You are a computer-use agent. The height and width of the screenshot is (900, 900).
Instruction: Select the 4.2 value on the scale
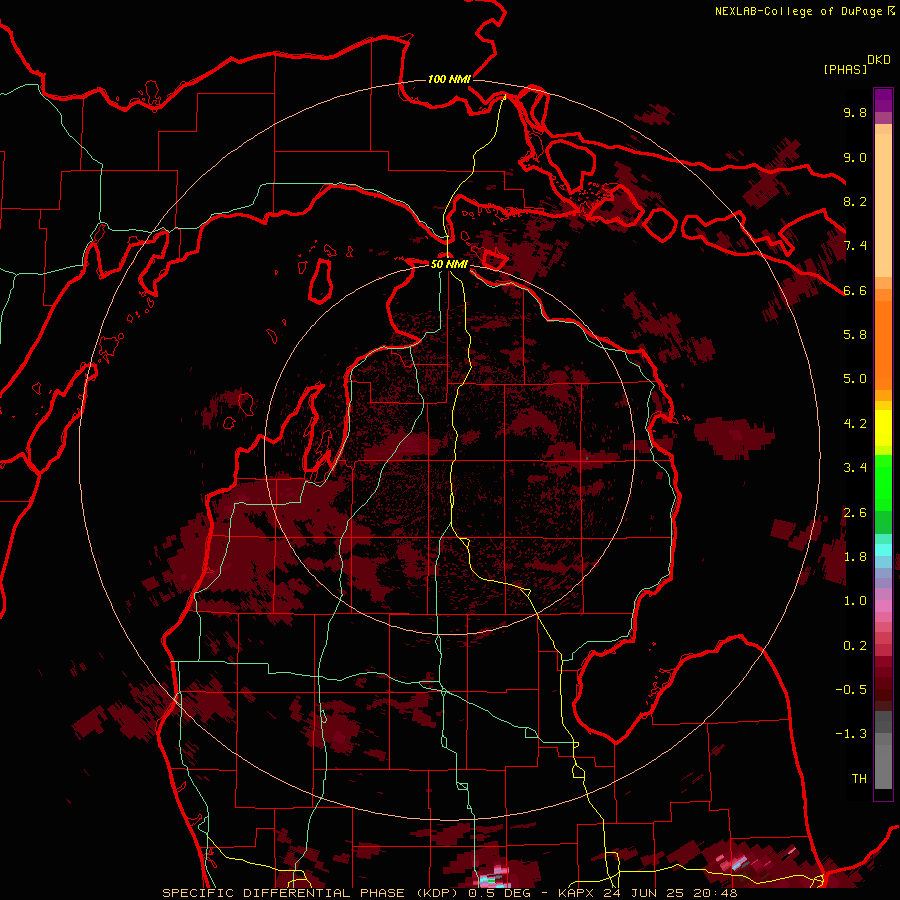point(855,424)
